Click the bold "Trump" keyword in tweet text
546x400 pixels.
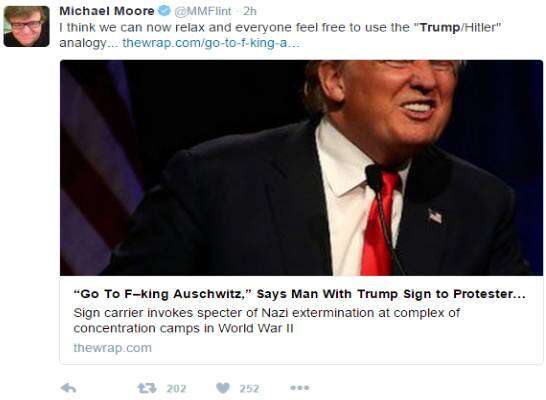click(440, 27)
